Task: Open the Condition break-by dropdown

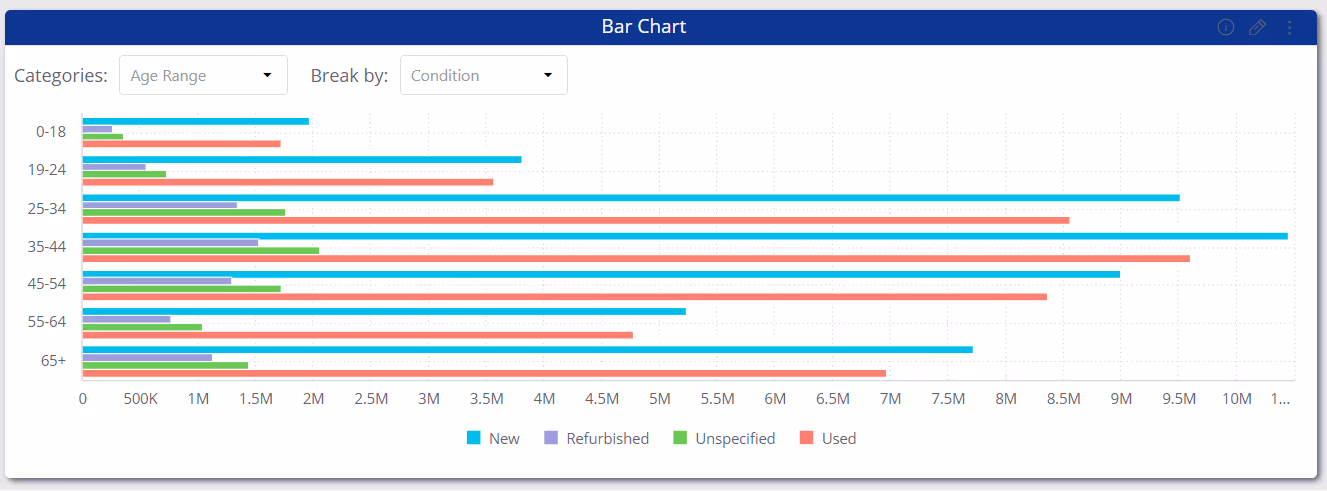Action: tap(484, 75)
